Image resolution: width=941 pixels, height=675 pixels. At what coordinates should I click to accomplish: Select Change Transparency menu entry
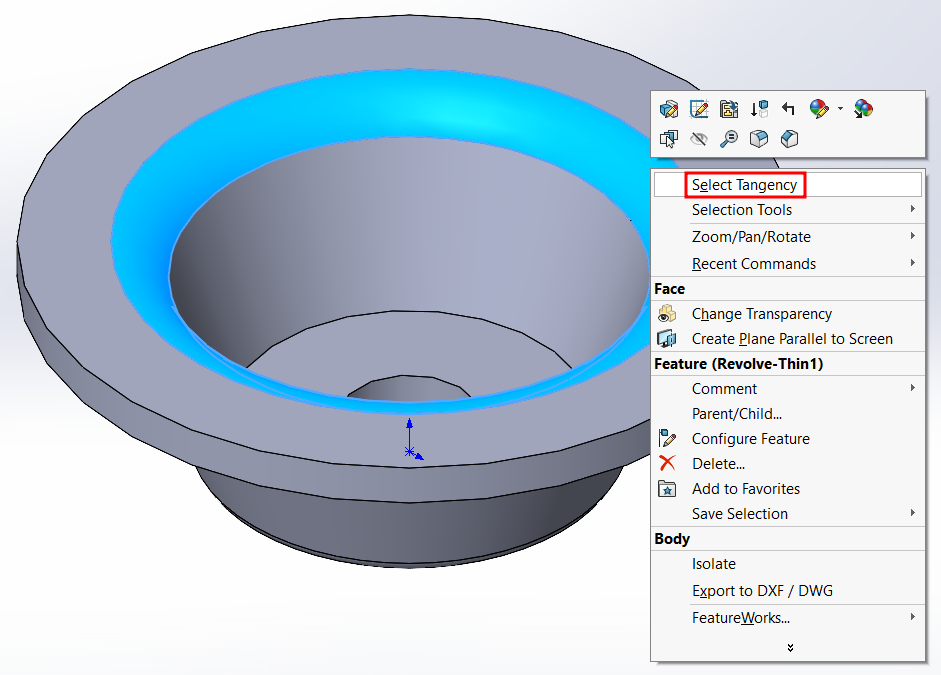click(761, 314)
